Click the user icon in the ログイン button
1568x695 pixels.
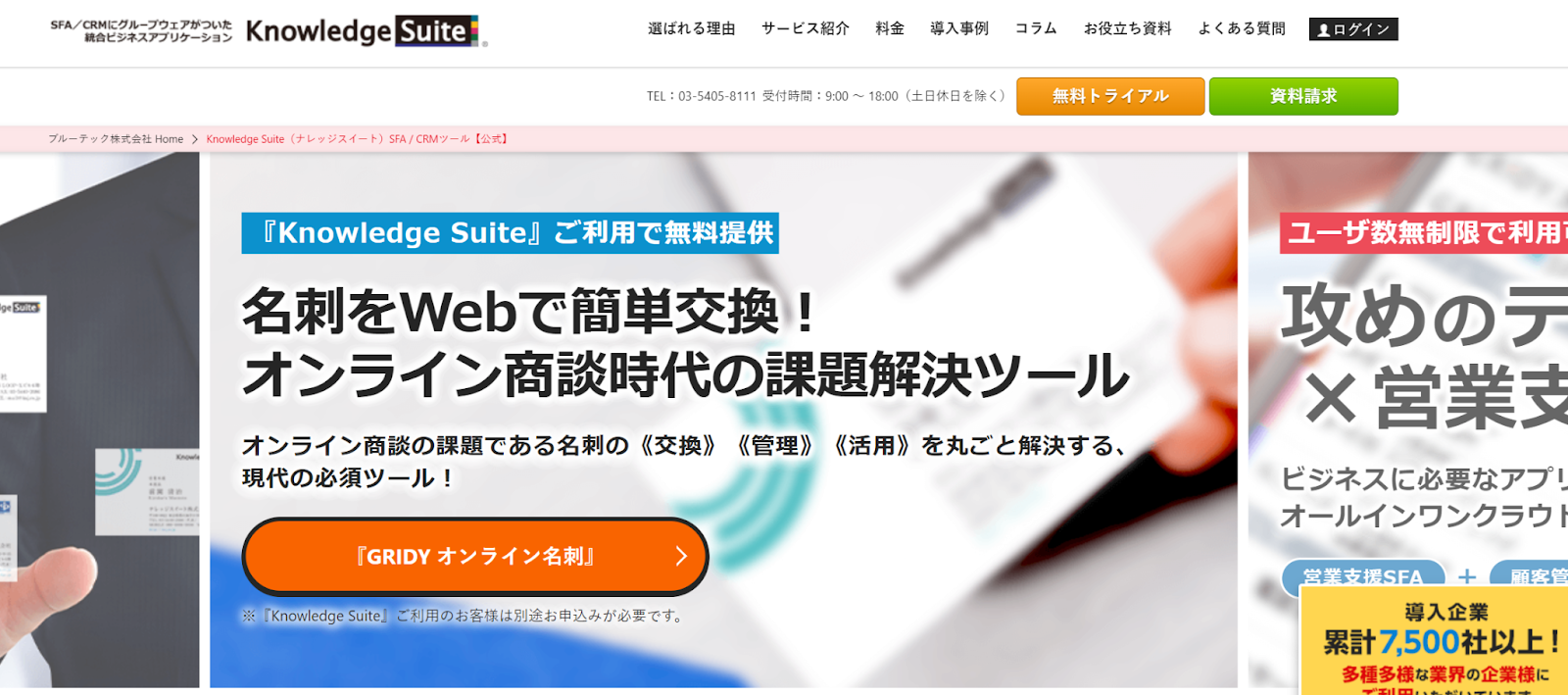[1323, 29]
